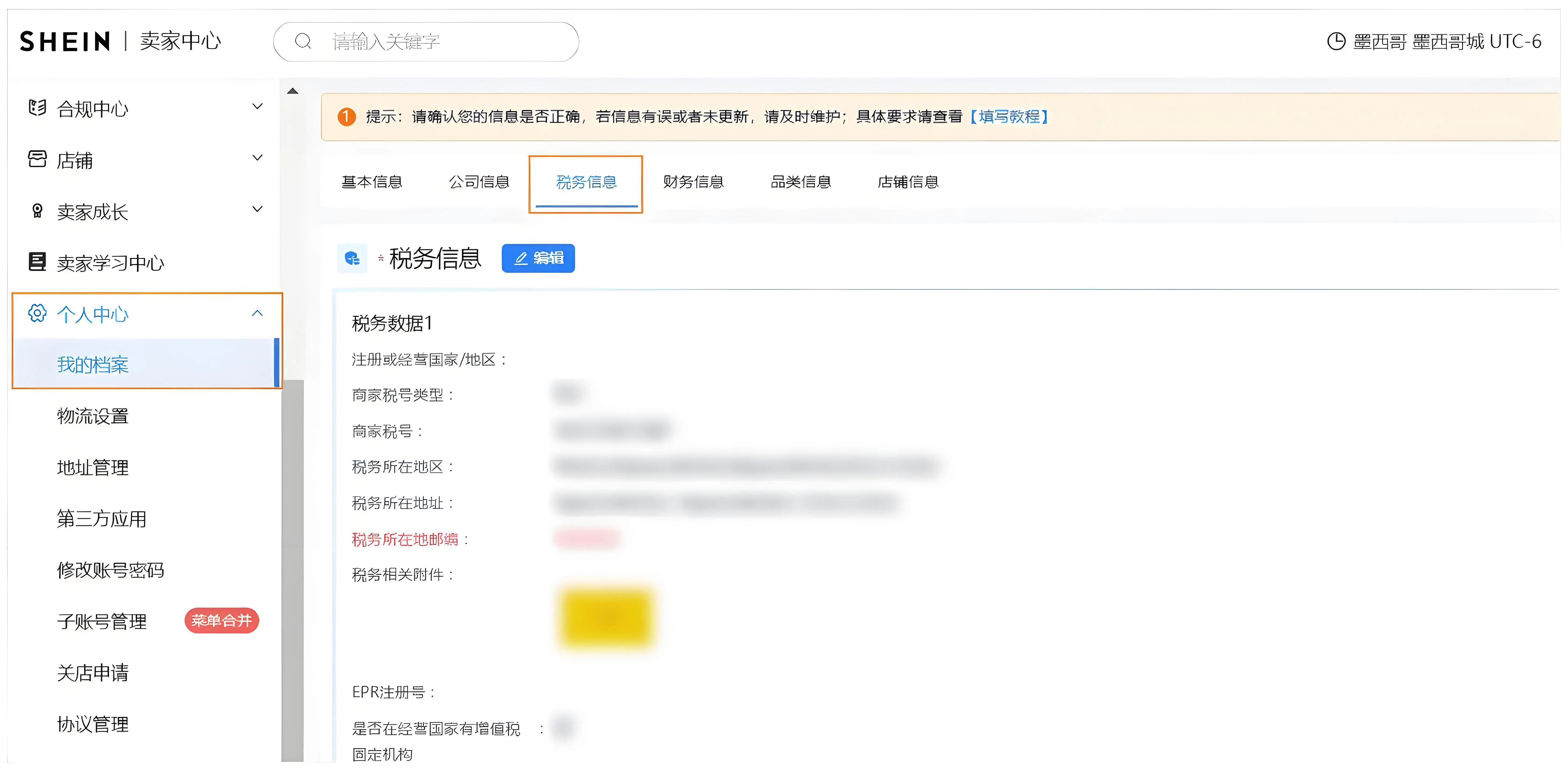This screenshot has height=771, width=1568.
Task: Click the search magnifier icon
Action: tap(303, 41)
